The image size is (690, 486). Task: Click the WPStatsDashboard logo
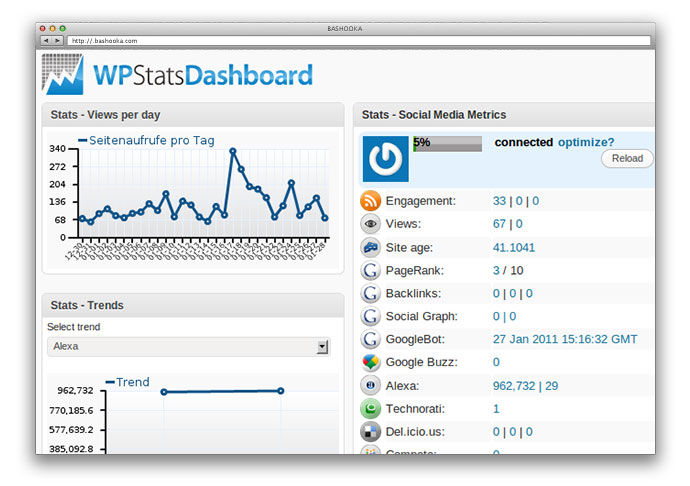[x=177, y=74]
